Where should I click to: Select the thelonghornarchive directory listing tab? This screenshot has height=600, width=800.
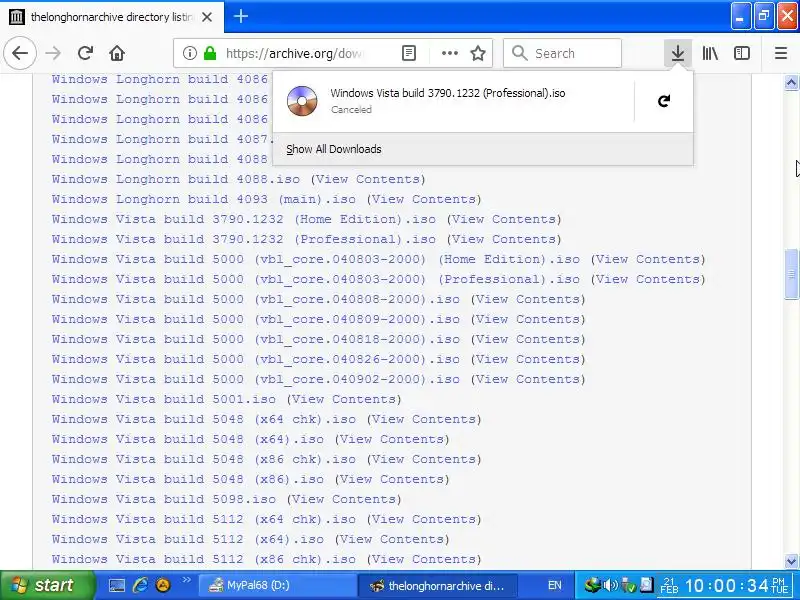pyautogui.click(x=112, y=17)
